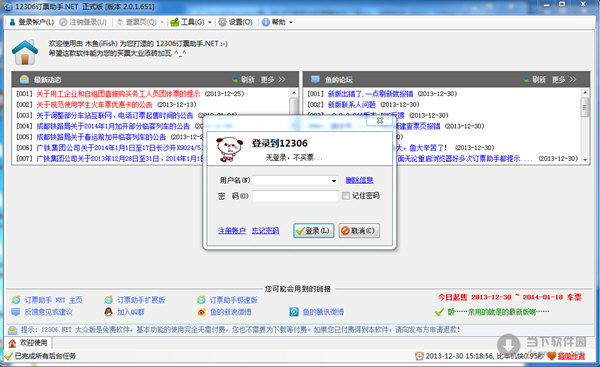Click the tip bar icon beside 提示
This screenshot has width=600, height=367.
13,329
